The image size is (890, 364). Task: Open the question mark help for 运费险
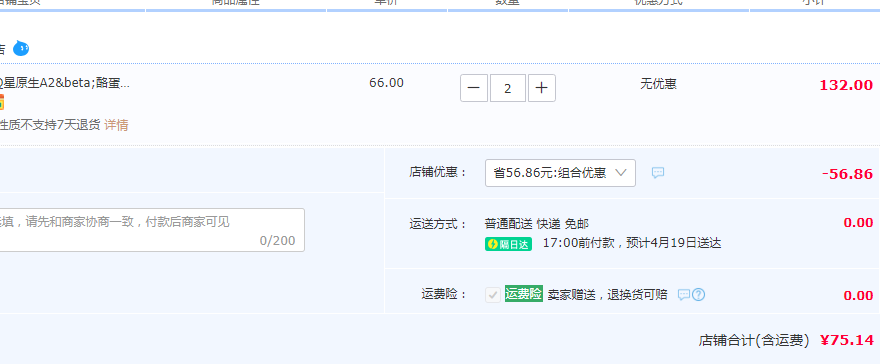tap(699, 295)
